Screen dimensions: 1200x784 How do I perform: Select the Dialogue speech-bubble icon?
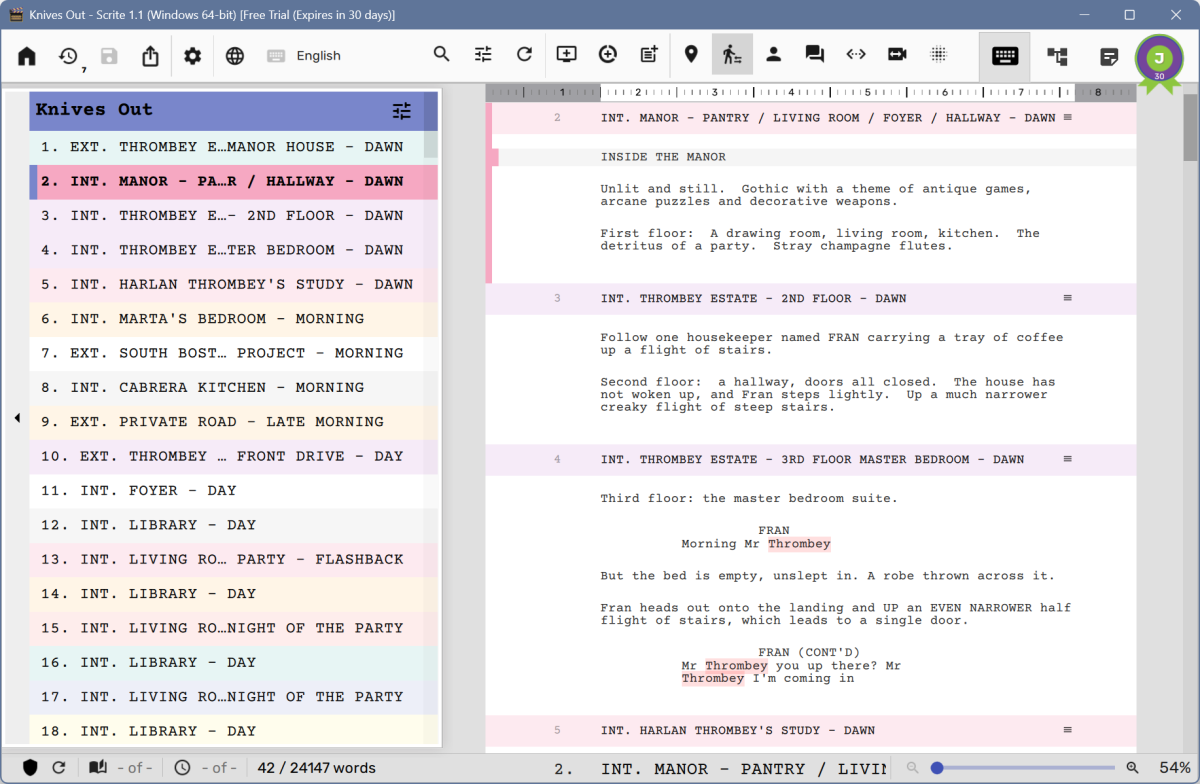pos(814,56)
